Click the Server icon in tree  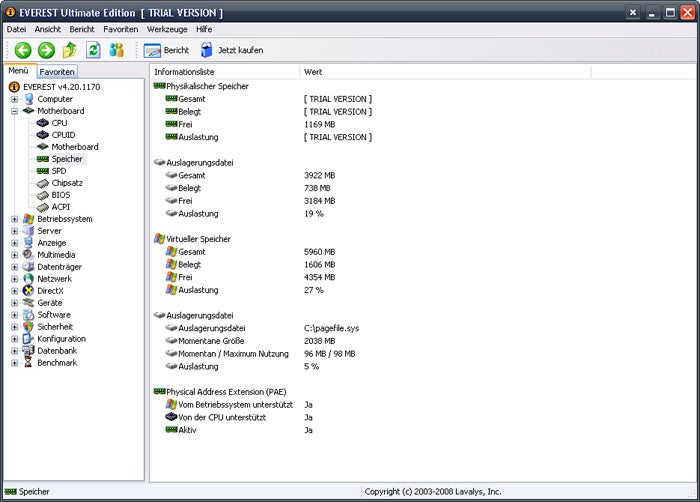pos(29,231)
